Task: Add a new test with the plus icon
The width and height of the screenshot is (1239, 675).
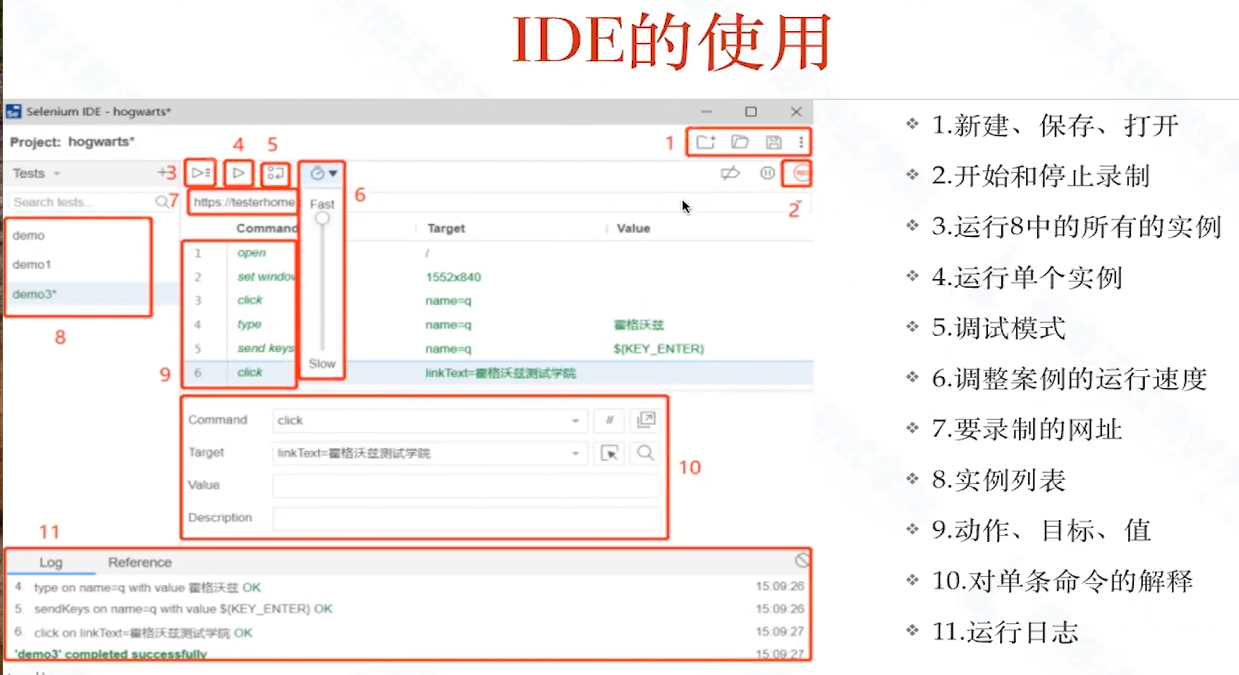Action: (163, 173)
